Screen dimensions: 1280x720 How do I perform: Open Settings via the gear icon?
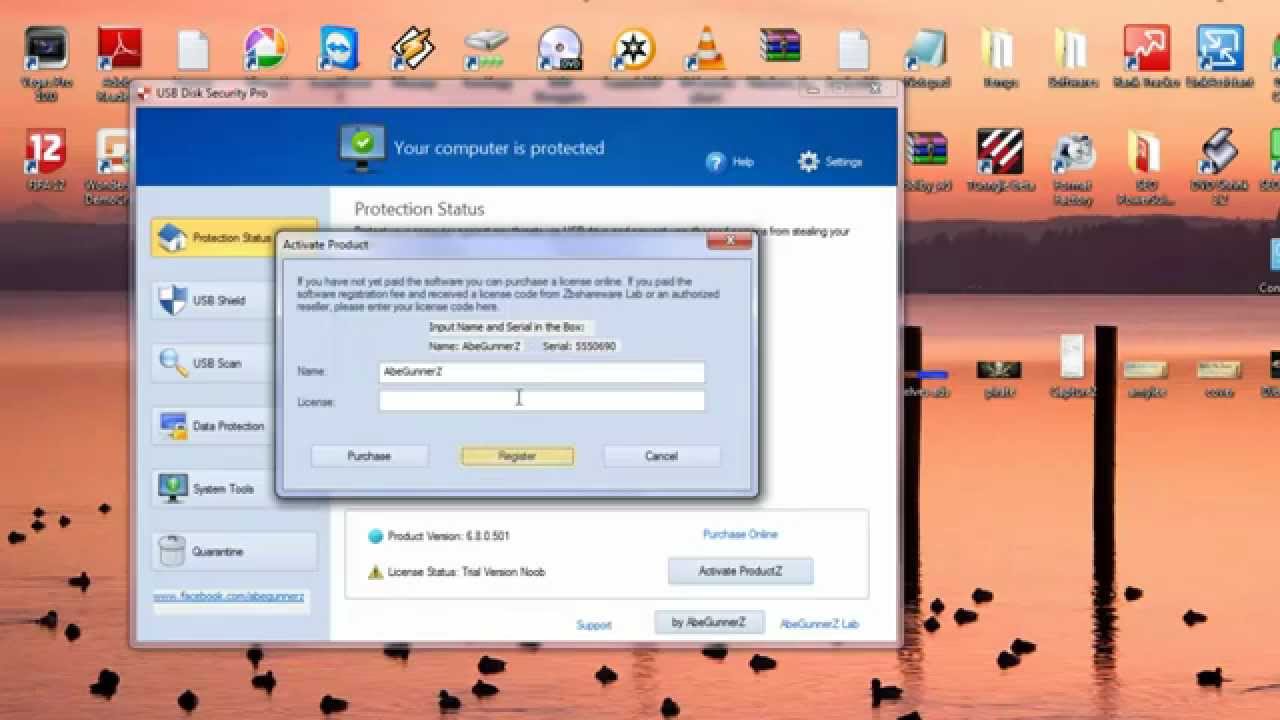coord(808,162)
